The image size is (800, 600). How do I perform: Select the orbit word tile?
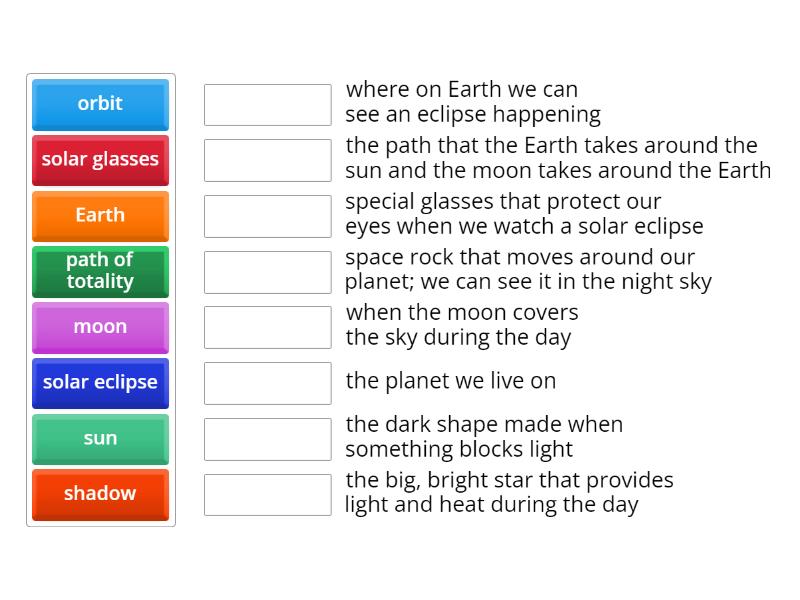(100, 104)
